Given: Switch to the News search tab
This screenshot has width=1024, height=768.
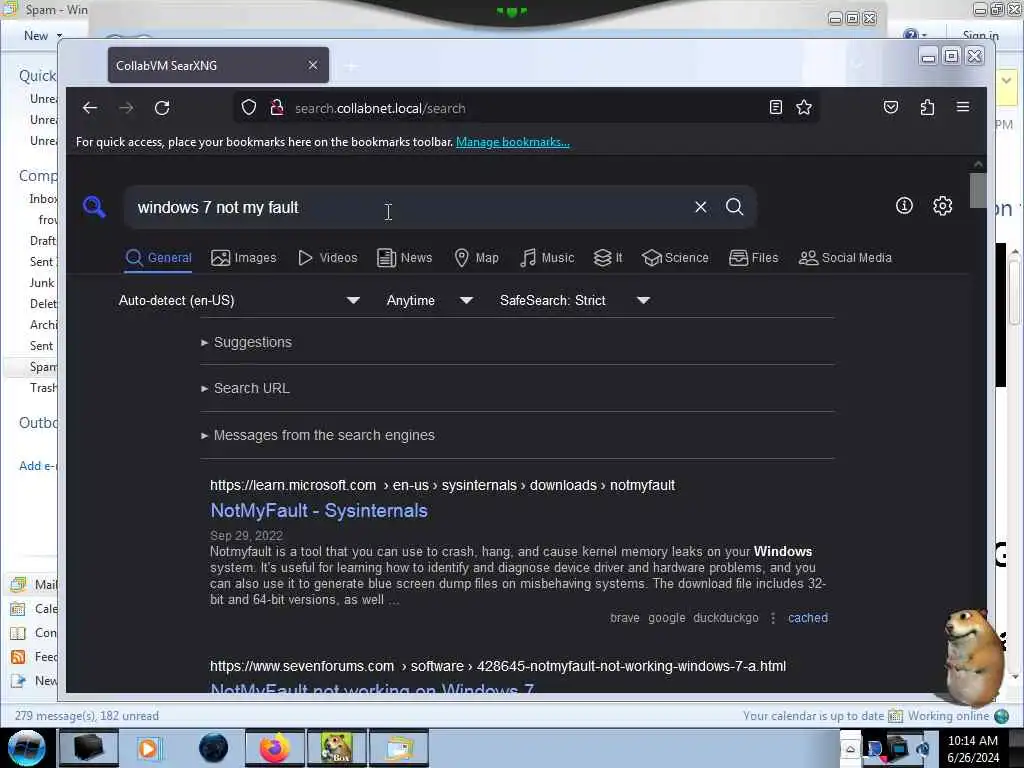Looking at the screenshot, I should coord(405,258).
